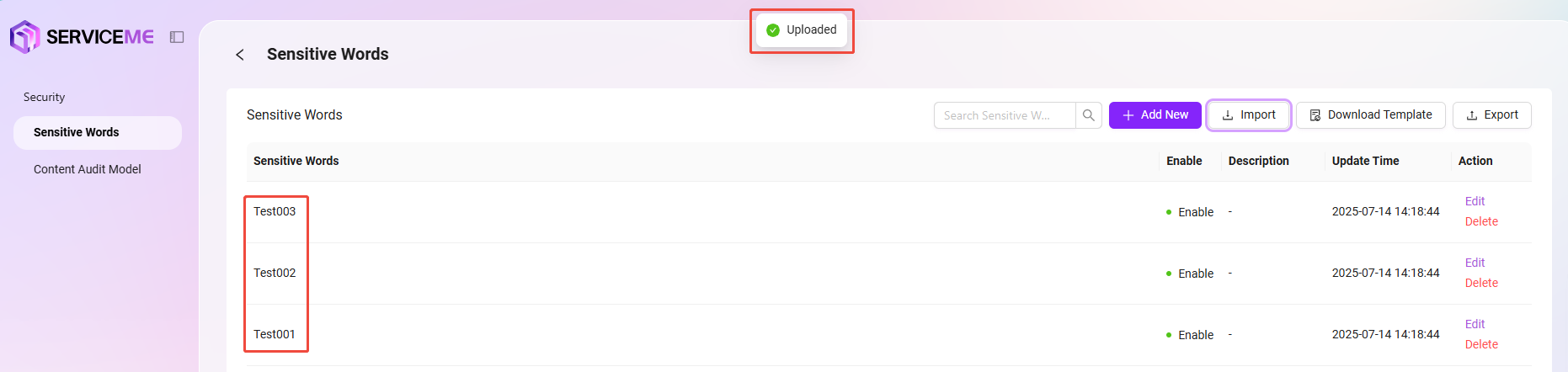The width and height of the screenshot is (1568, 372).
Task: Edit the Test001 entry
Action: [1475, 324]
